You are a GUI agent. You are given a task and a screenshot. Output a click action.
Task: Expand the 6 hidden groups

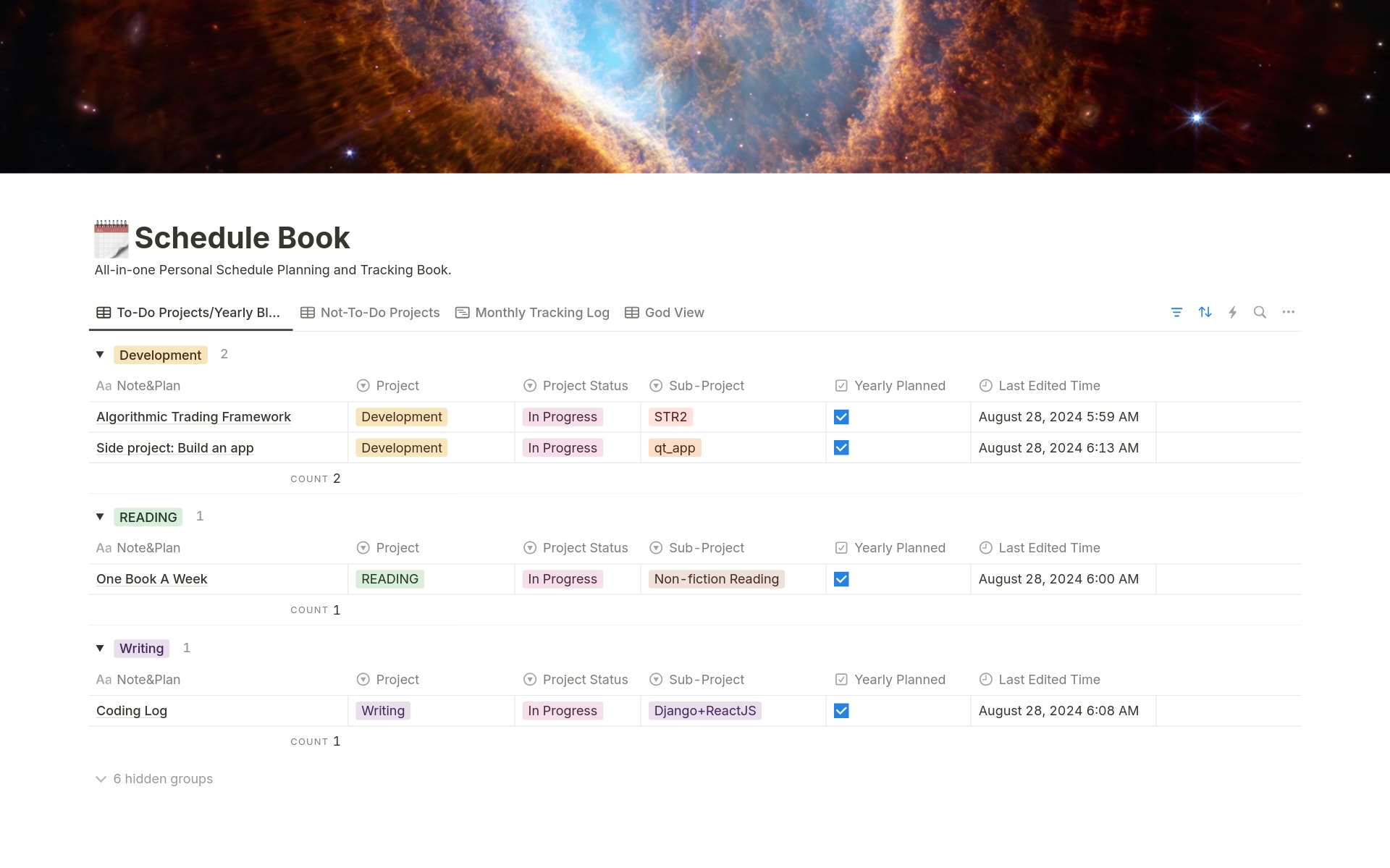coord(154,778)
